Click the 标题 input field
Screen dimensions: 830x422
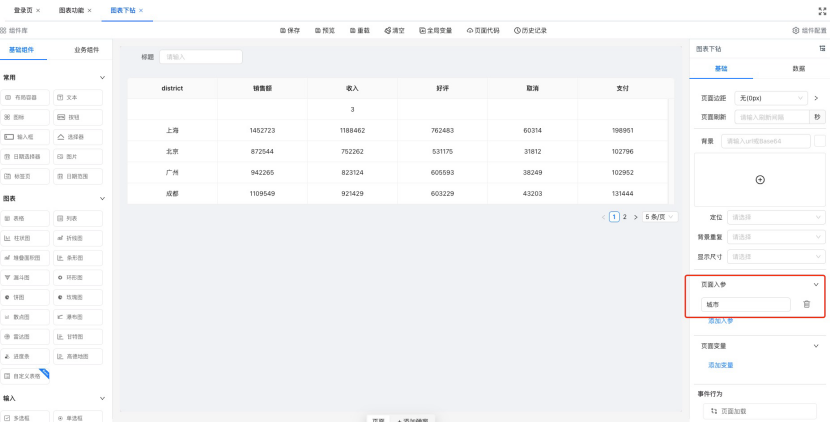tap(200, 57)
